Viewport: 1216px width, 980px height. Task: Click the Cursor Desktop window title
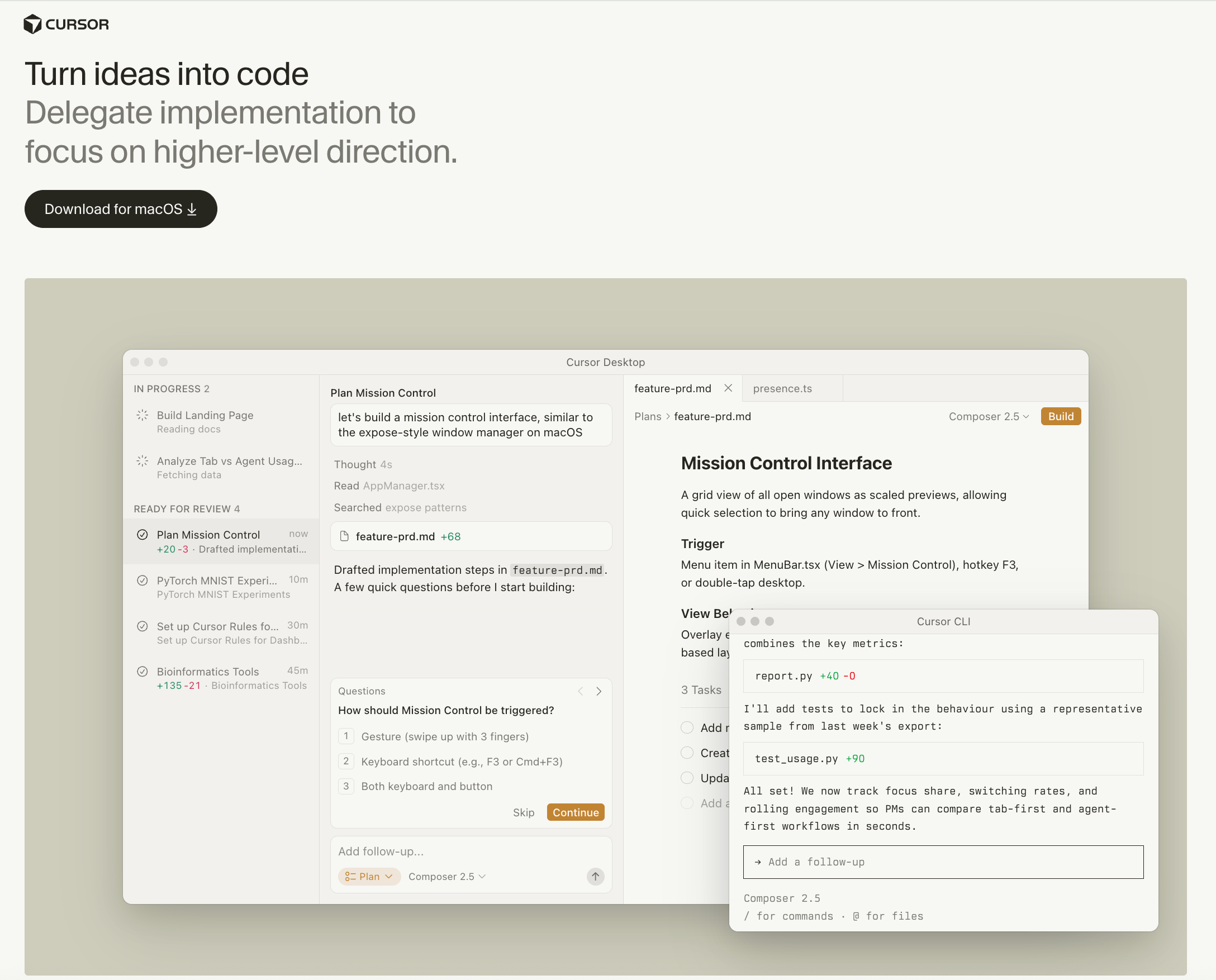coord(605,362)
